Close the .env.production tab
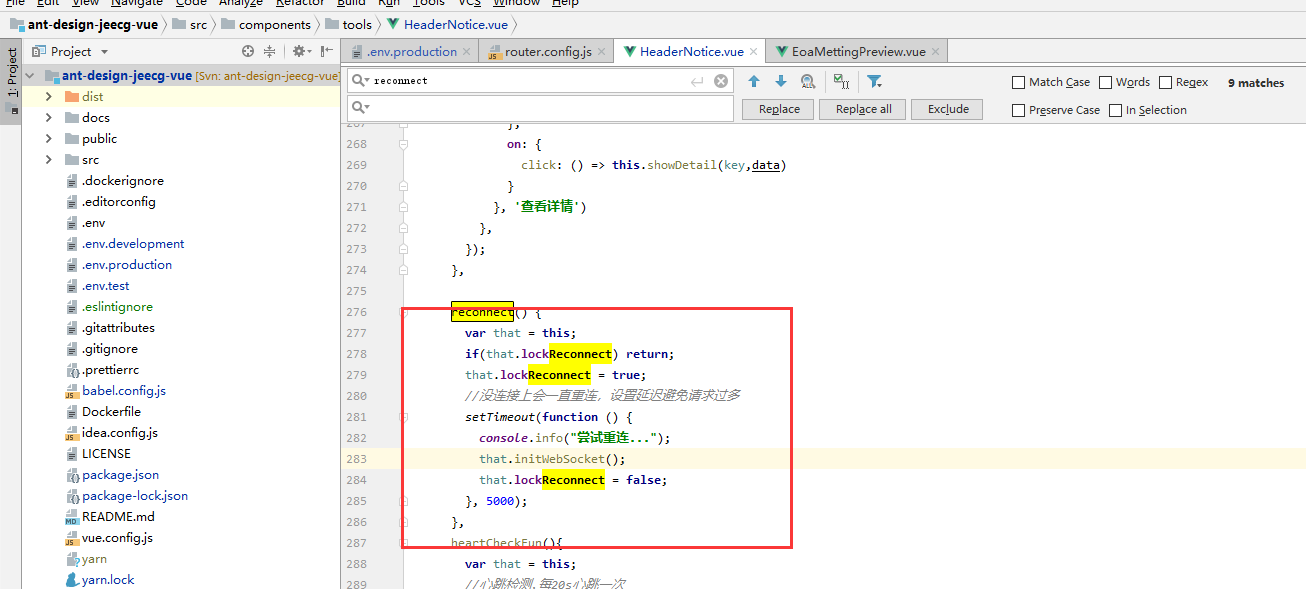This screenshot has height=589, width=1306. 468,52
